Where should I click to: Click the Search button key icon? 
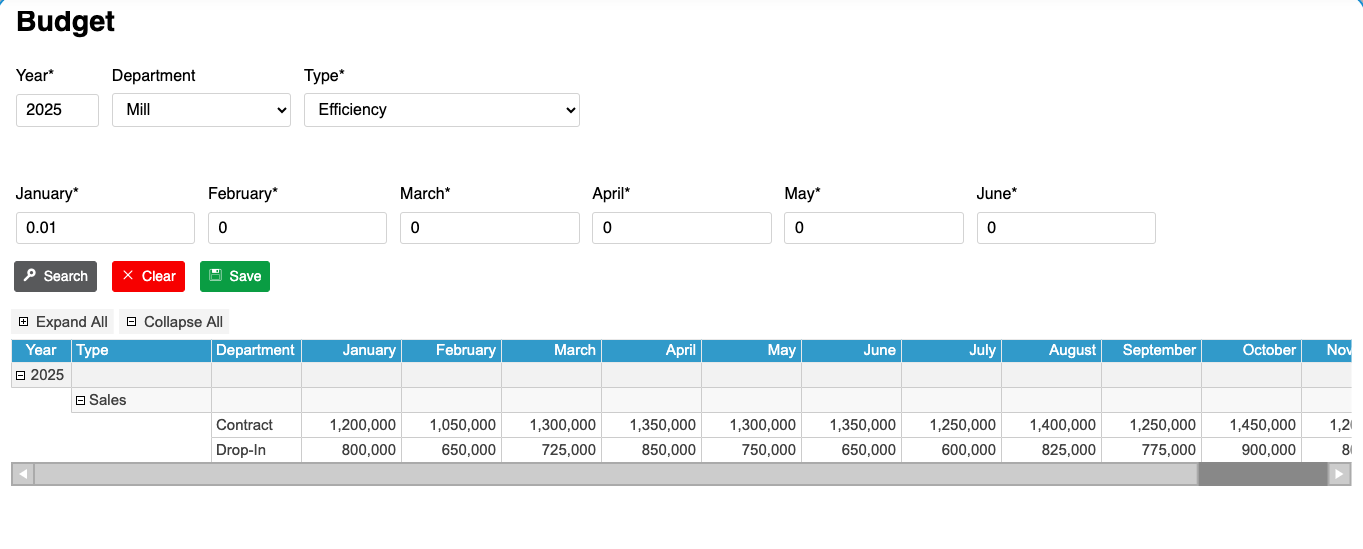30,276
